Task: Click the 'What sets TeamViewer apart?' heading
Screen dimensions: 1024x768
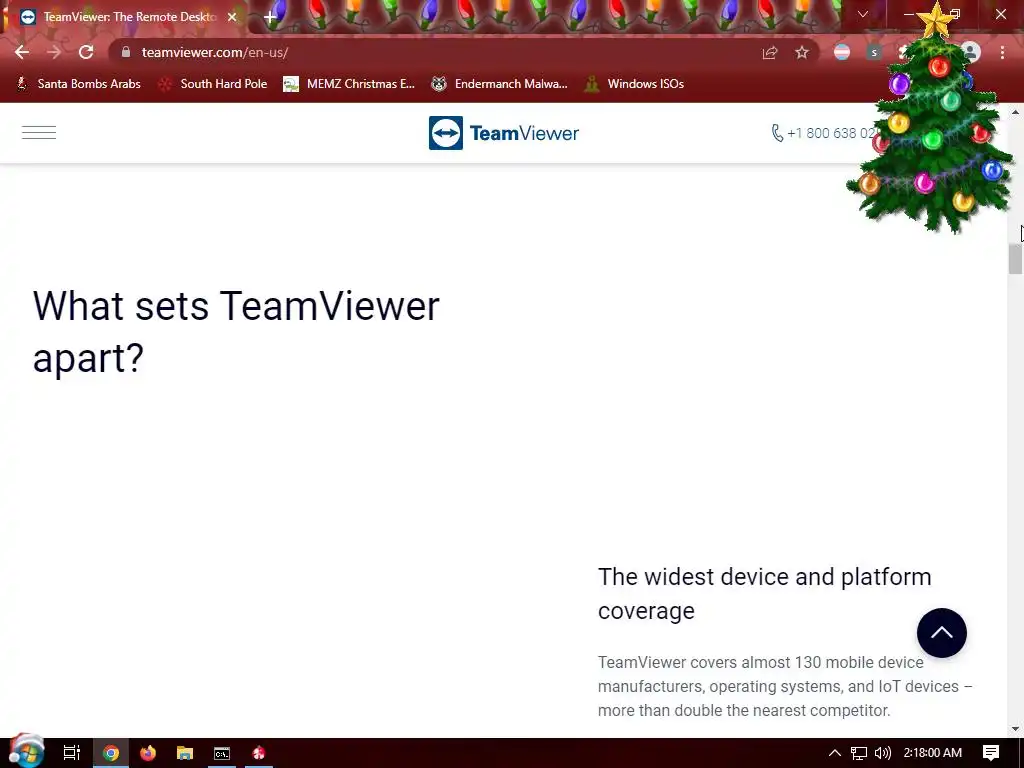Action: [236, 332]
